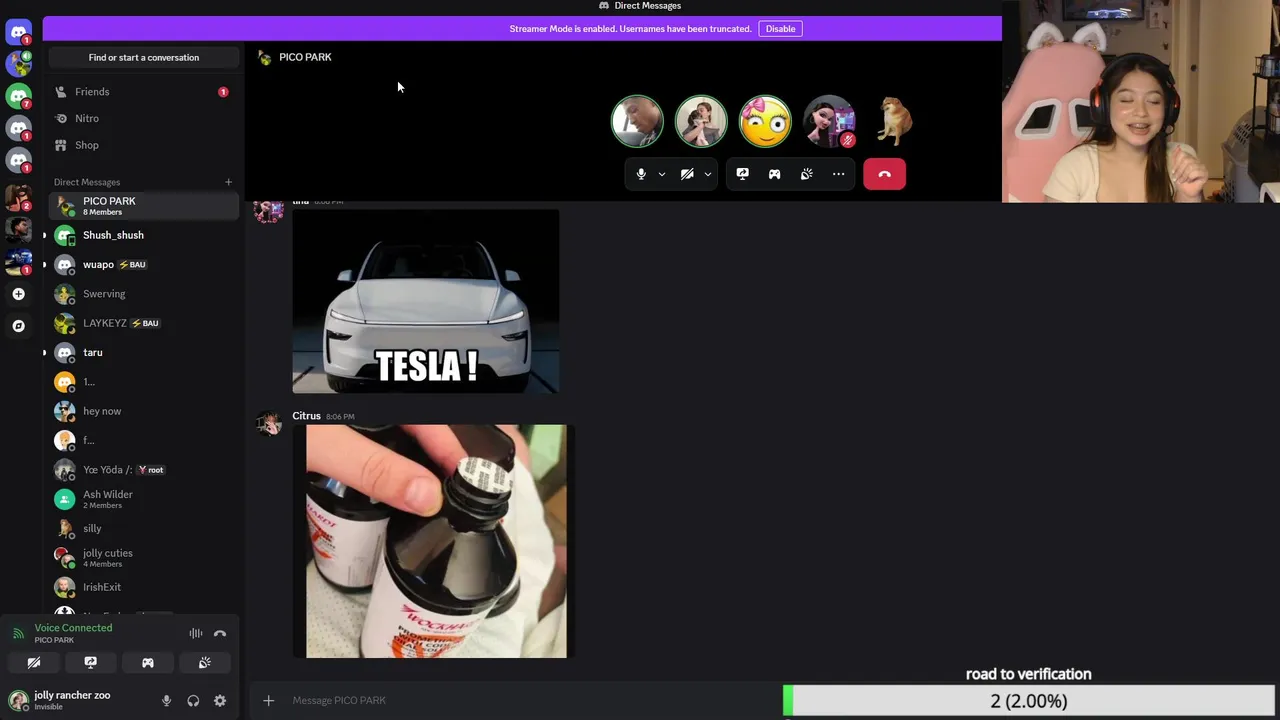Image resolution: width=1280 pixels, height=720 pixels.
Task: Click Citrus username in chat
Action: click(x=306, y=416)
